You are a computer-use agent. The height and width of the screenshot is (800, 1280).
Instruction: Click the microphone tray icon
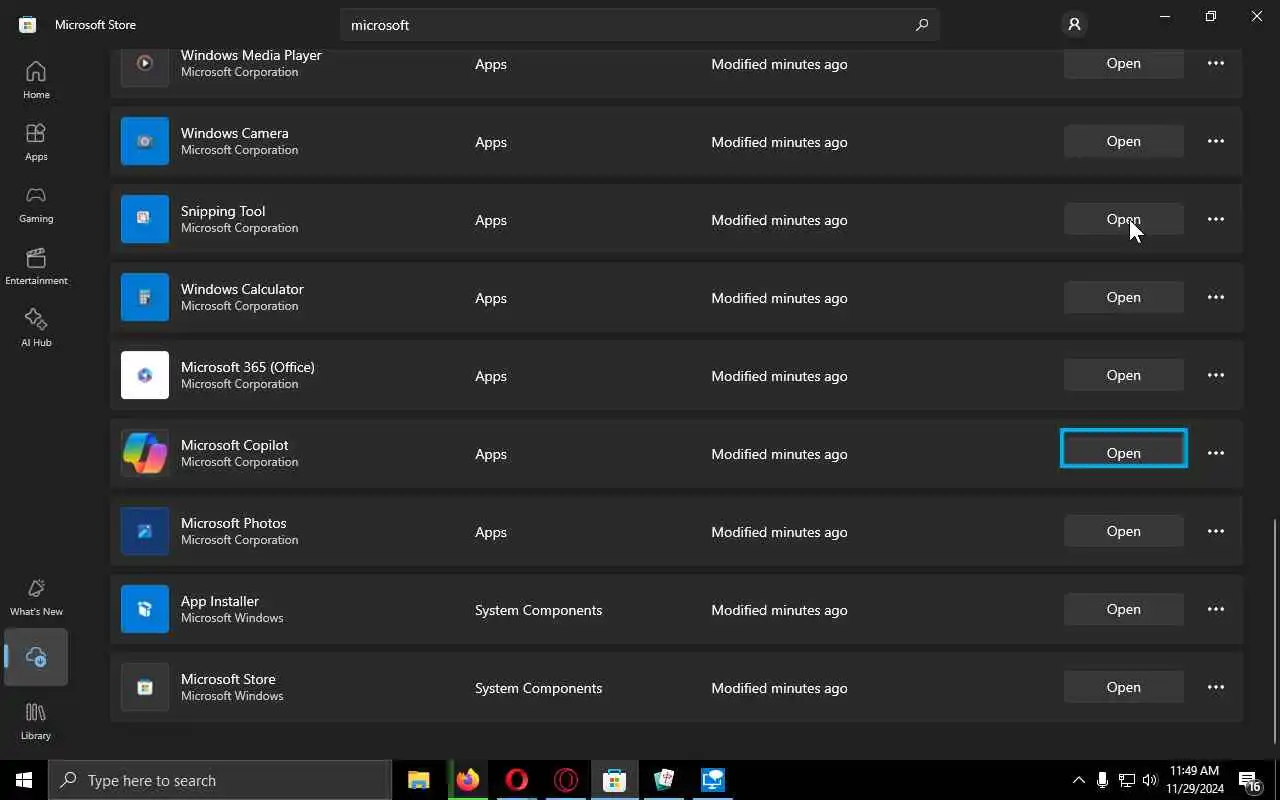tap(1102, 780)
